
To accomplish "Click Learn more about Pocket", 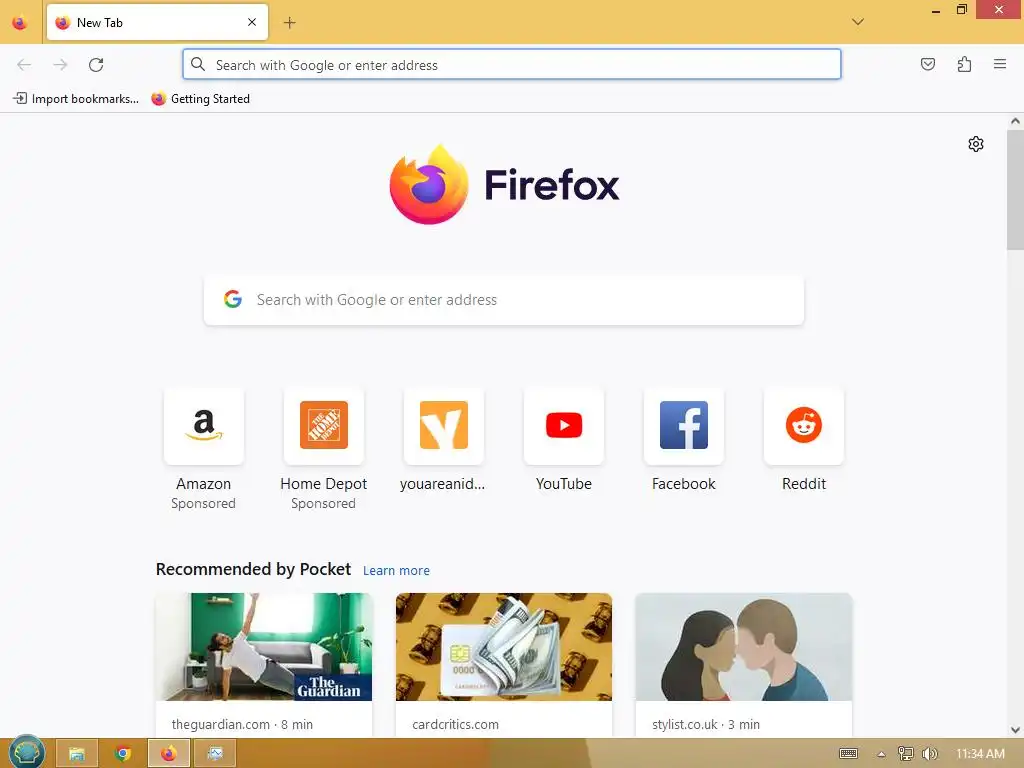I will tap(396, 570).
